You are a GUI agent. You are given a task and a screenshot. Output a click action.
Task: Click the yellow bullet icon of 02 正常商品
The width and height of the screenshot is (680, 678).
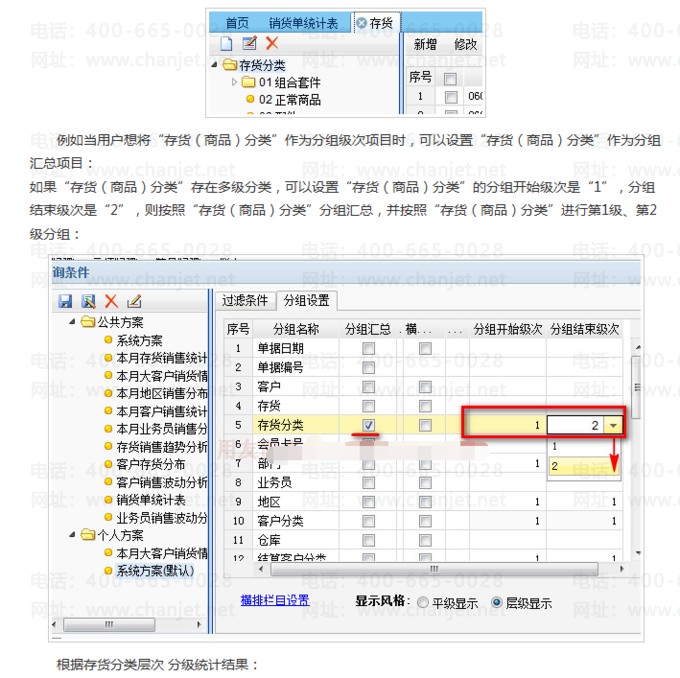pos(250,99)
